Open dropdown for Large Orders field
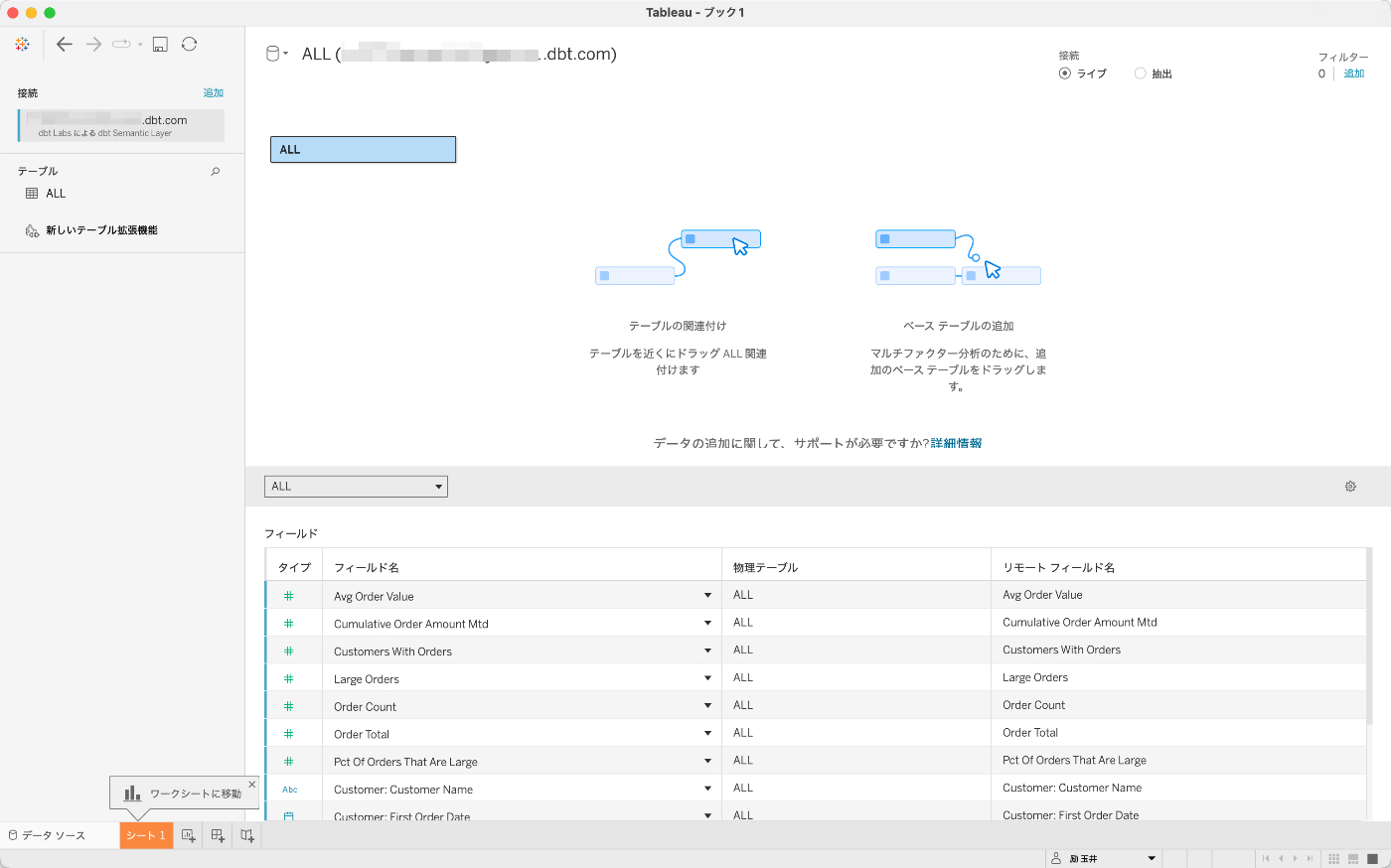Image resolution: width=1391 pixels, height=868 pixels. (707, 678)
